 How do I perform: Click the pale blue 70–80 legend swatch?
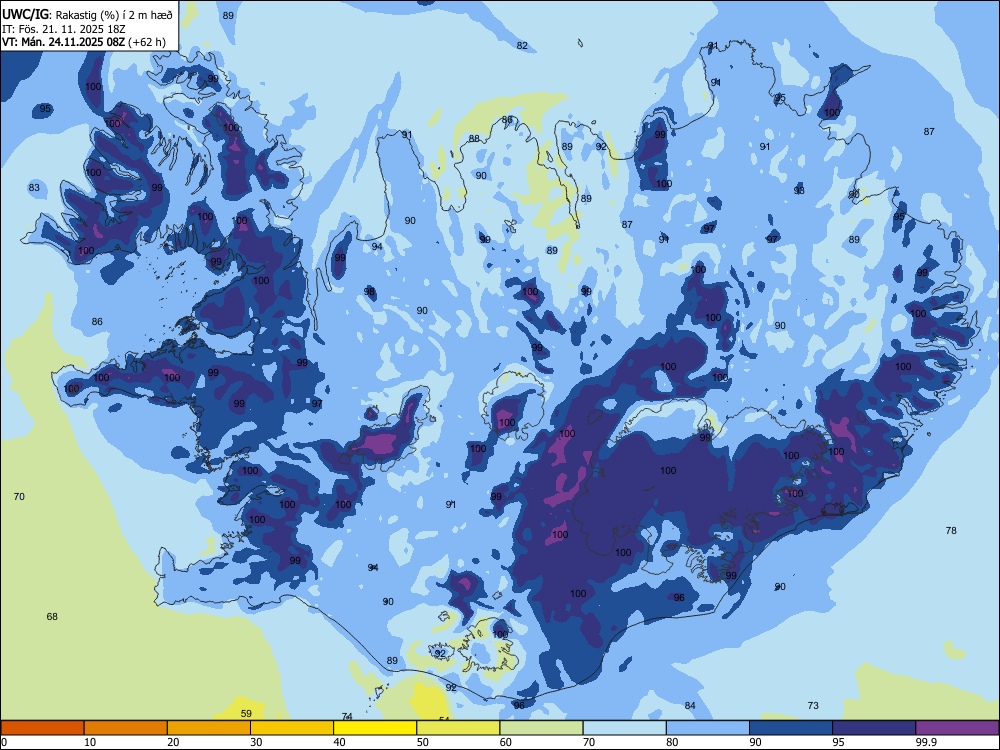coord(624,728)
